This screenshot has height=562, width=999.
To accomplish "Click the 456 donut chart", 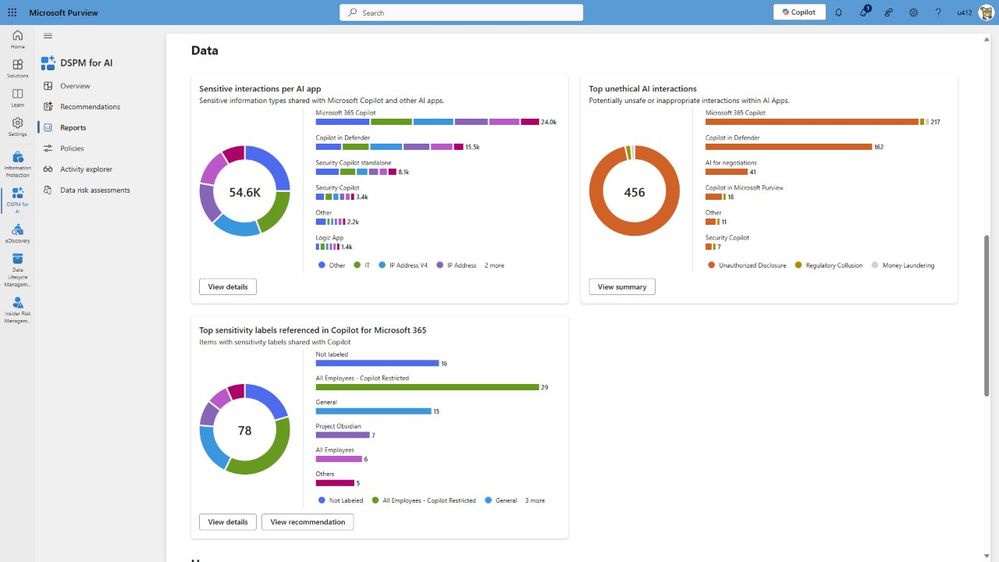I will [634, 191].
